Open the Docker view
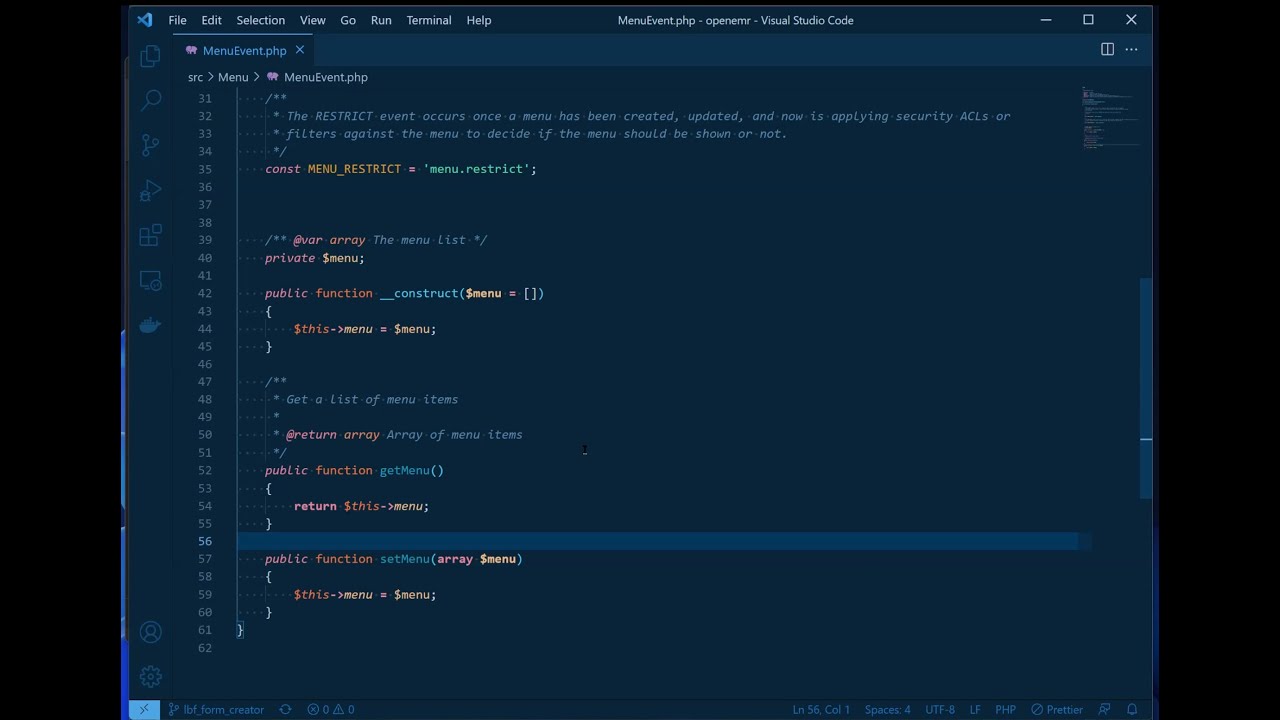 pos(150,325)
